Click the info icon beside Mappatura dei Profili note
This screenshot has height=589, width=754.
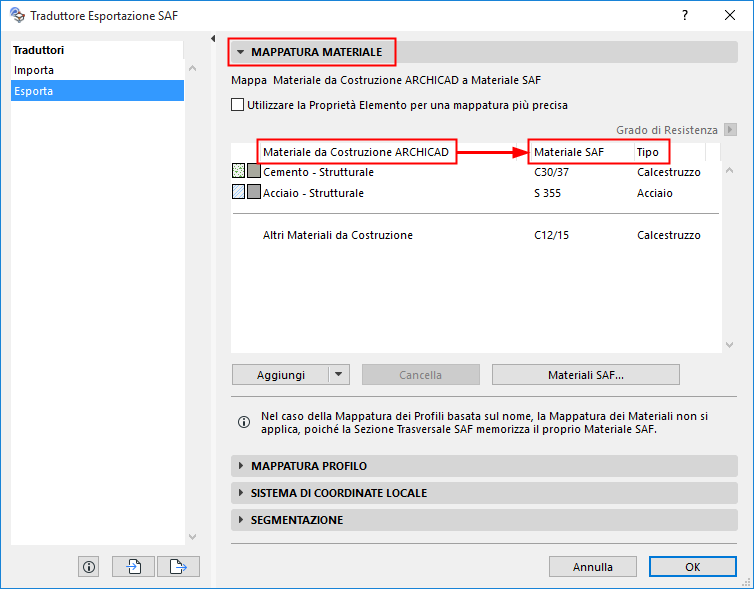click(x=244, y=422)
